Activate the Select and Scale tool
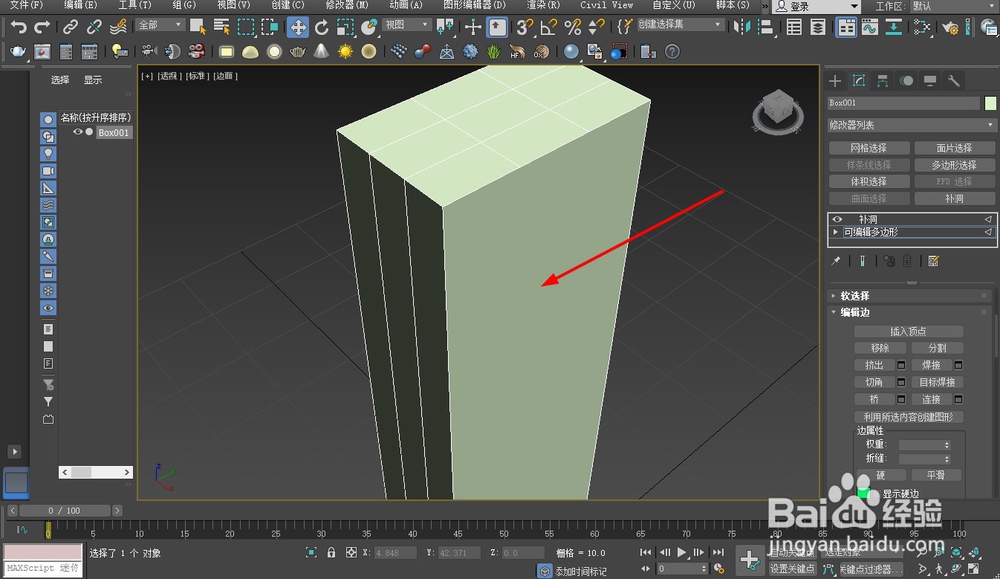This screenshot has width=1000, height=579. coord(345,27)
